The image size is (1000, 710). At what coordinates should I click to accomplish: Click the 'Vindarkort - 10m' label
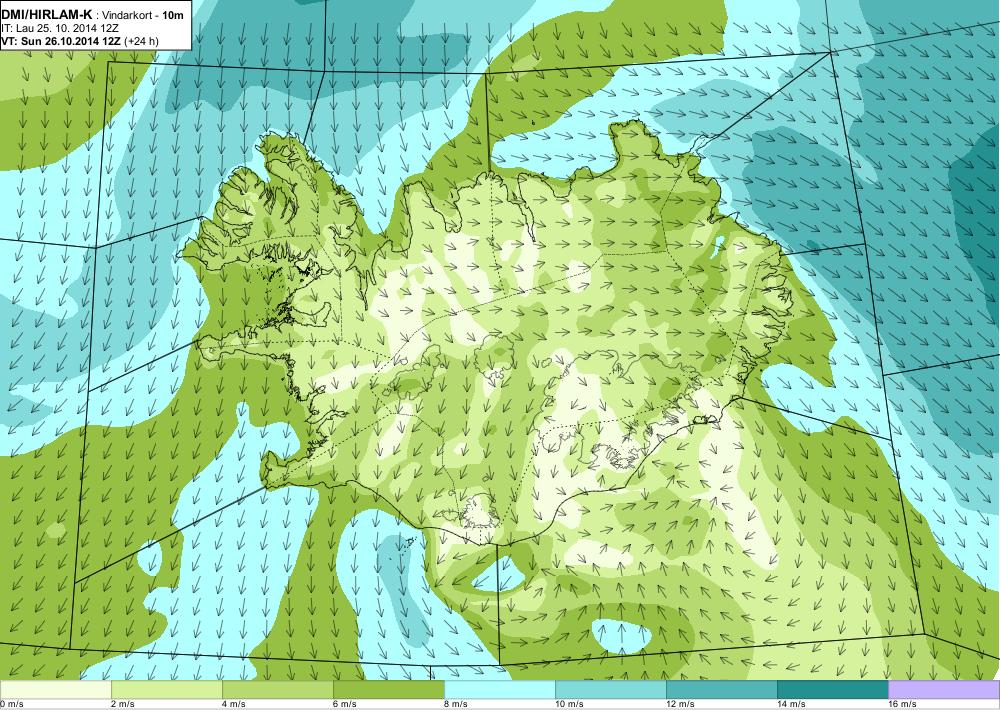141,16
